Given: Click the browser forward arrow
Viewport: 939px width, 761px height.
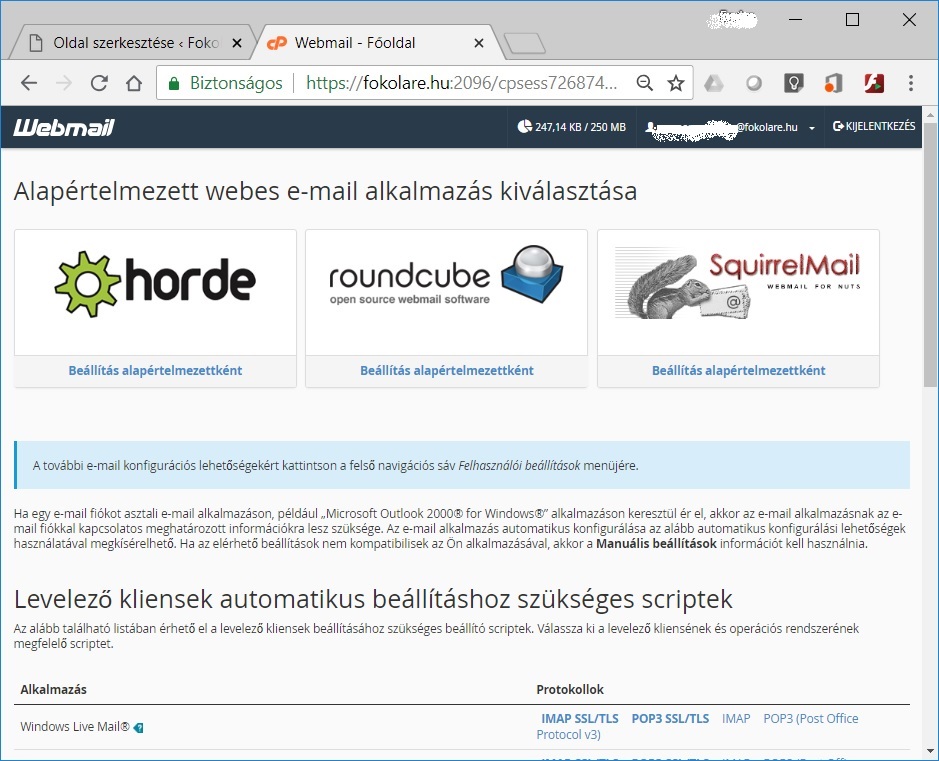Looking at the screenshot, I should pyautogui.click(x=63, y=83).
